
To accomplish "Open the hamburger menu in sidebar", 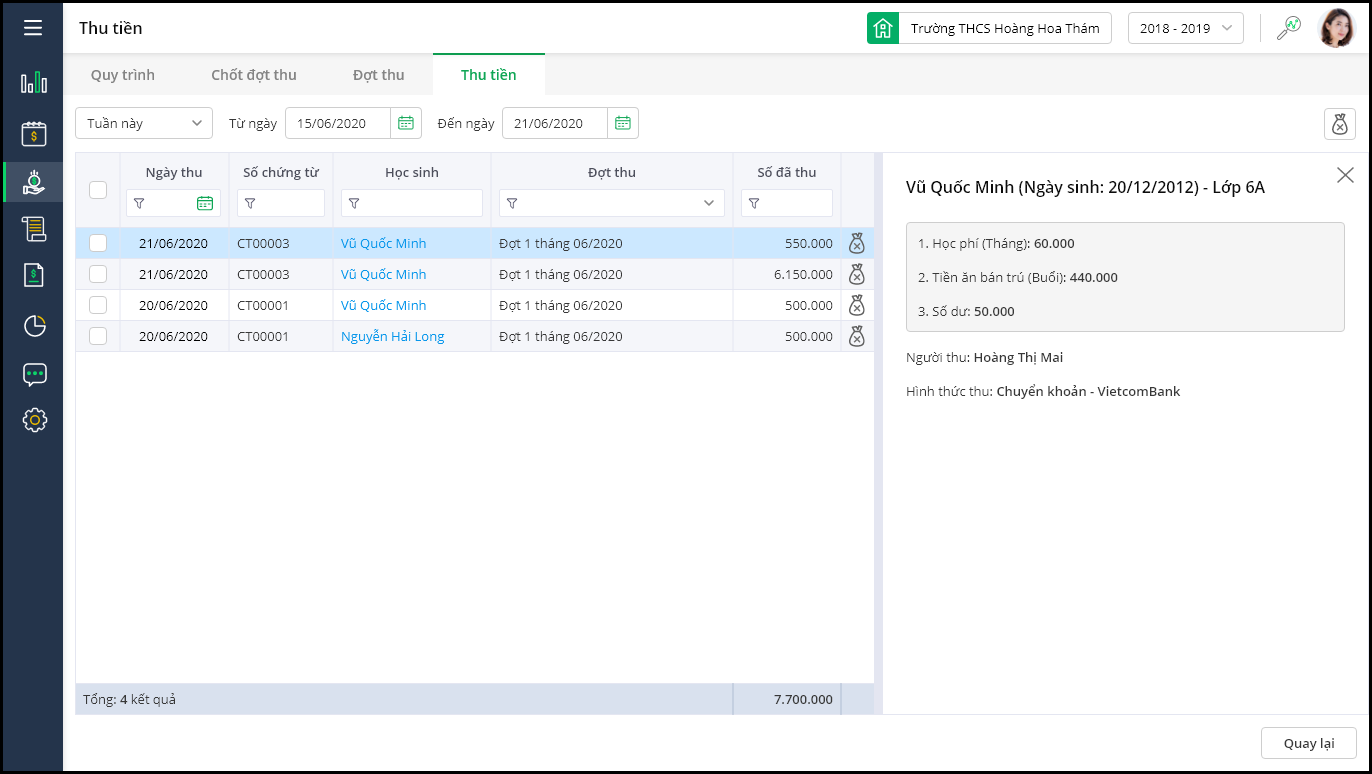I will pyautogui.click(x=33, y=28).
